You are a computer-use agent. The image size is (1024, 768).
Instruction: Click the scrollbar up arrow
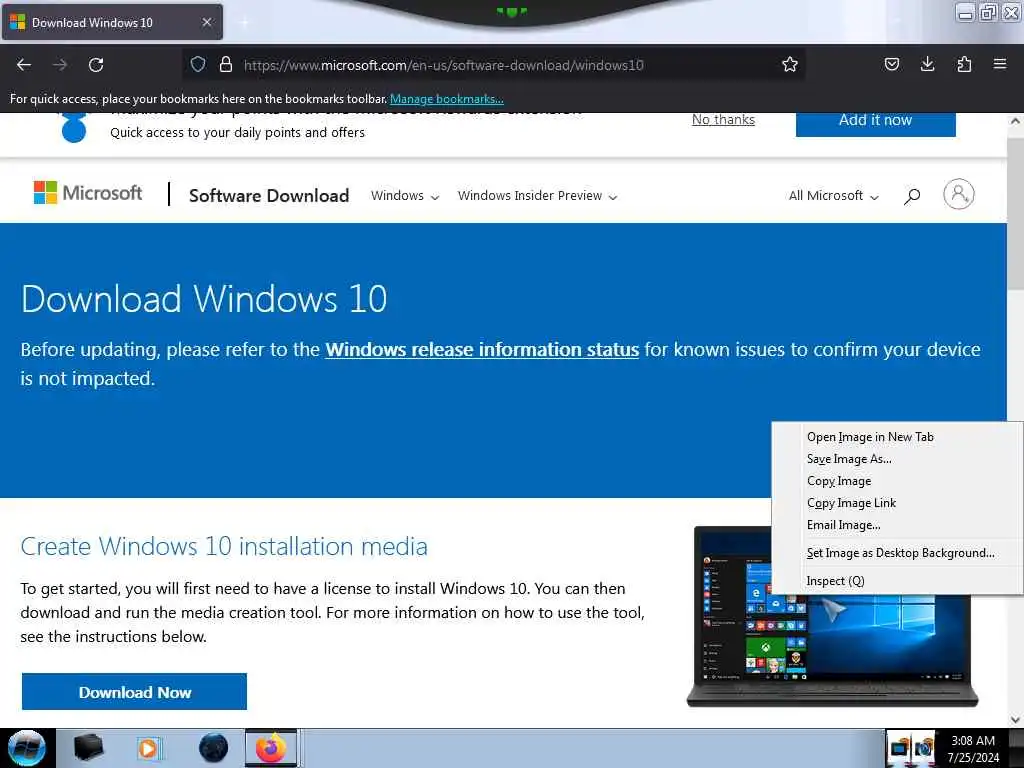click(1015, 121)
